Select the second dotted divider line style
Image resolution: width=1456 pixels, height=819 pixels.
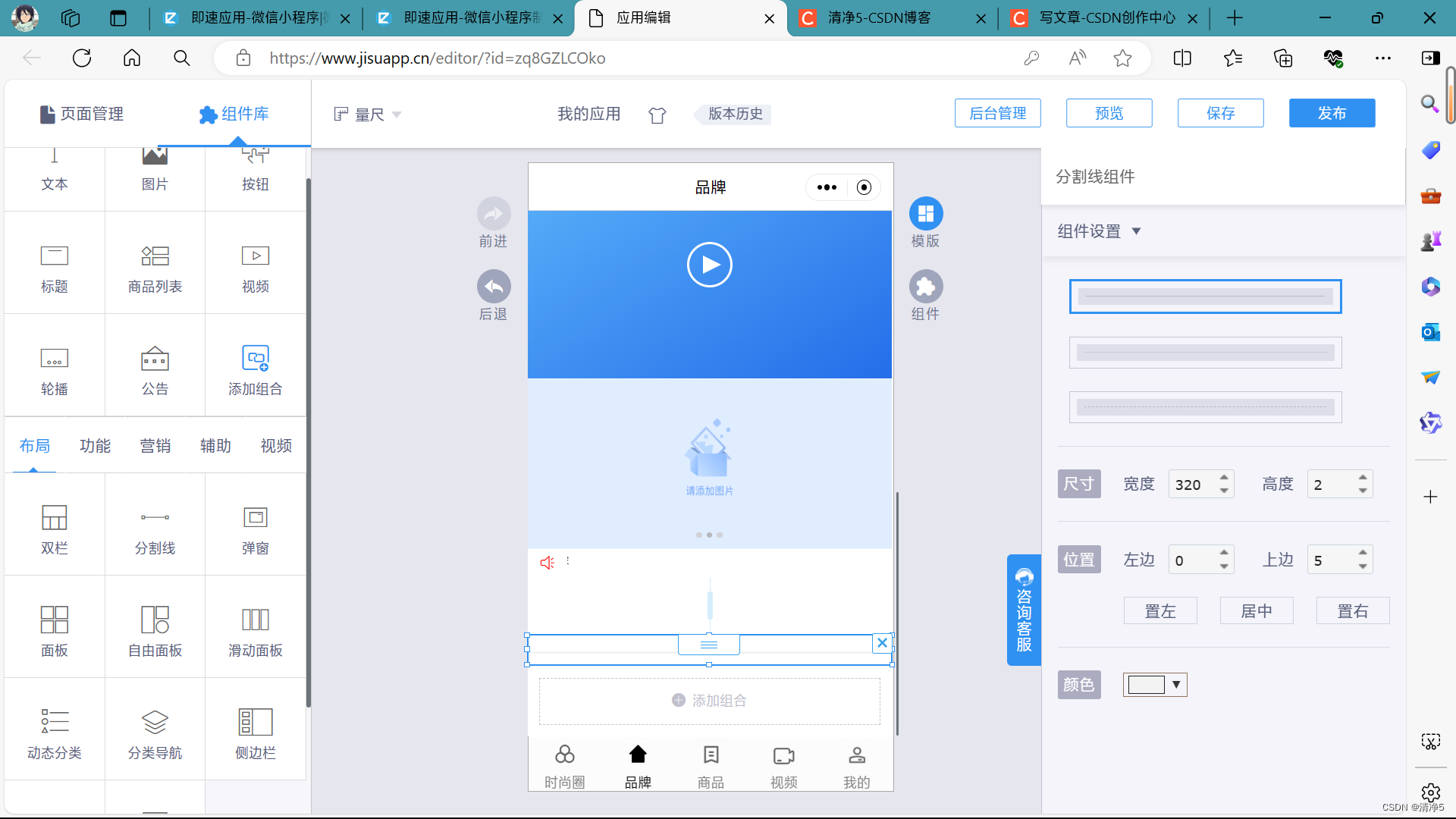click(x=1205, y=353)
